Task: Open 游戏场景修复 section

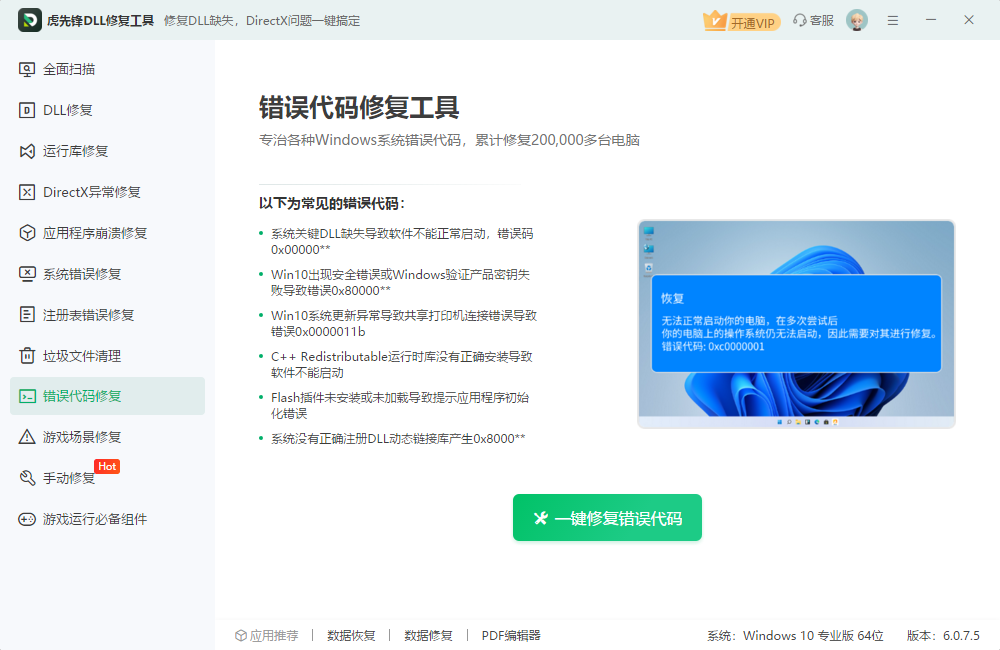Action: click(107, 437)
